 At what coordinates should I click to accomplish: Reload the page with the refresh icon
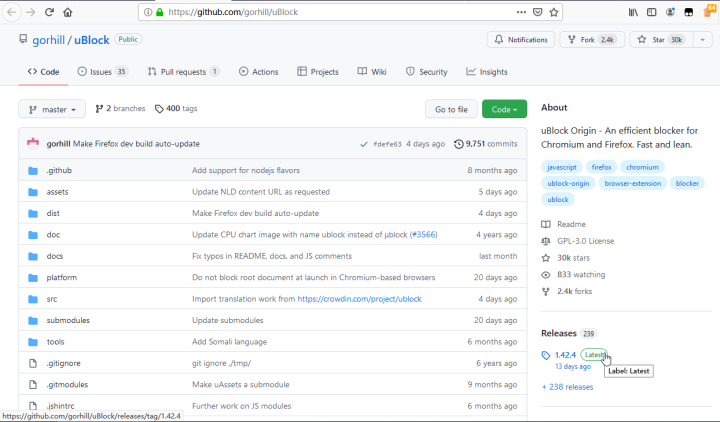click(x=49, y=12)
